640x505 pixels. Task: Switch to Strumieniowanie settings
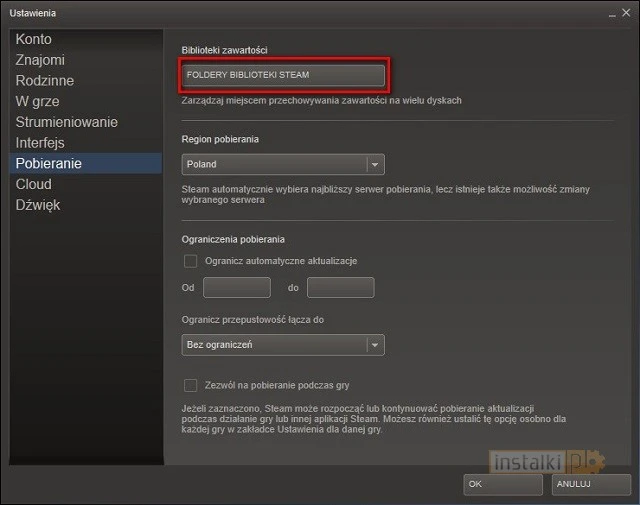[x=86, y=122]
